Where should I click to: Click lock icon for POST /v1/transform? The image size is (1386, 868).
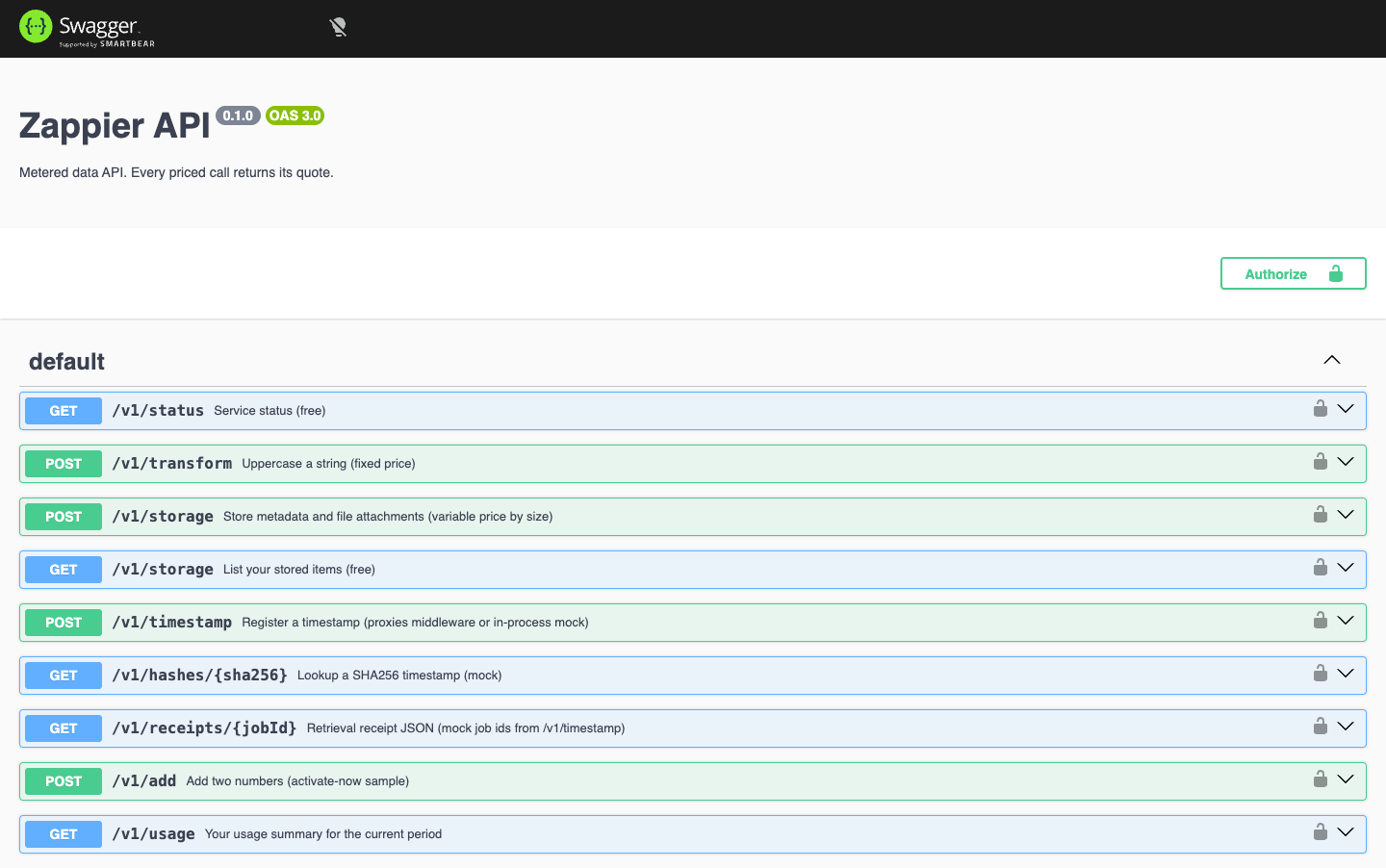coord(1321,461)
